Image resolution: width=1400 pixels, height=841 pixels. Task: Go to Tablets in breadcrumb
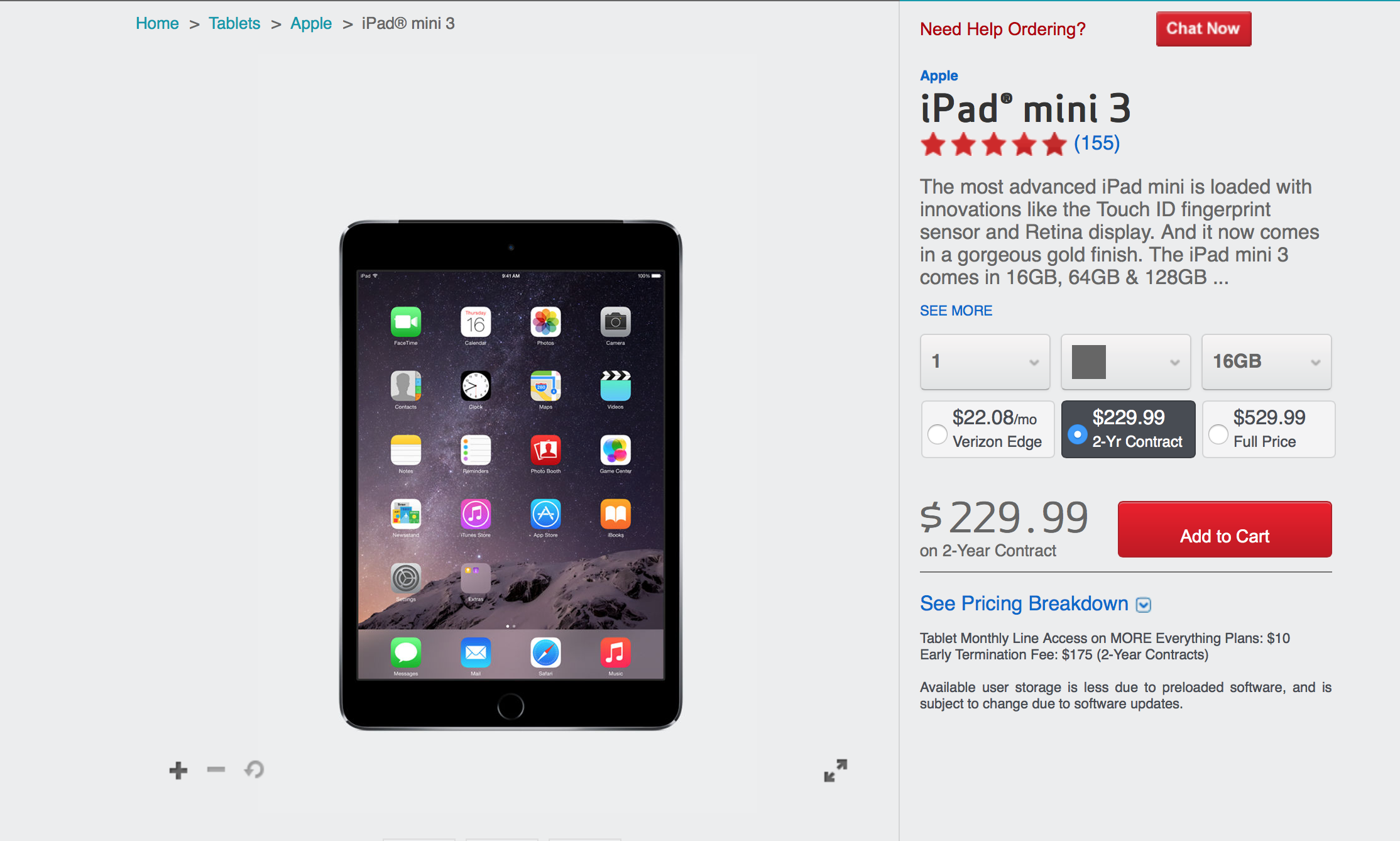[234, 23]
